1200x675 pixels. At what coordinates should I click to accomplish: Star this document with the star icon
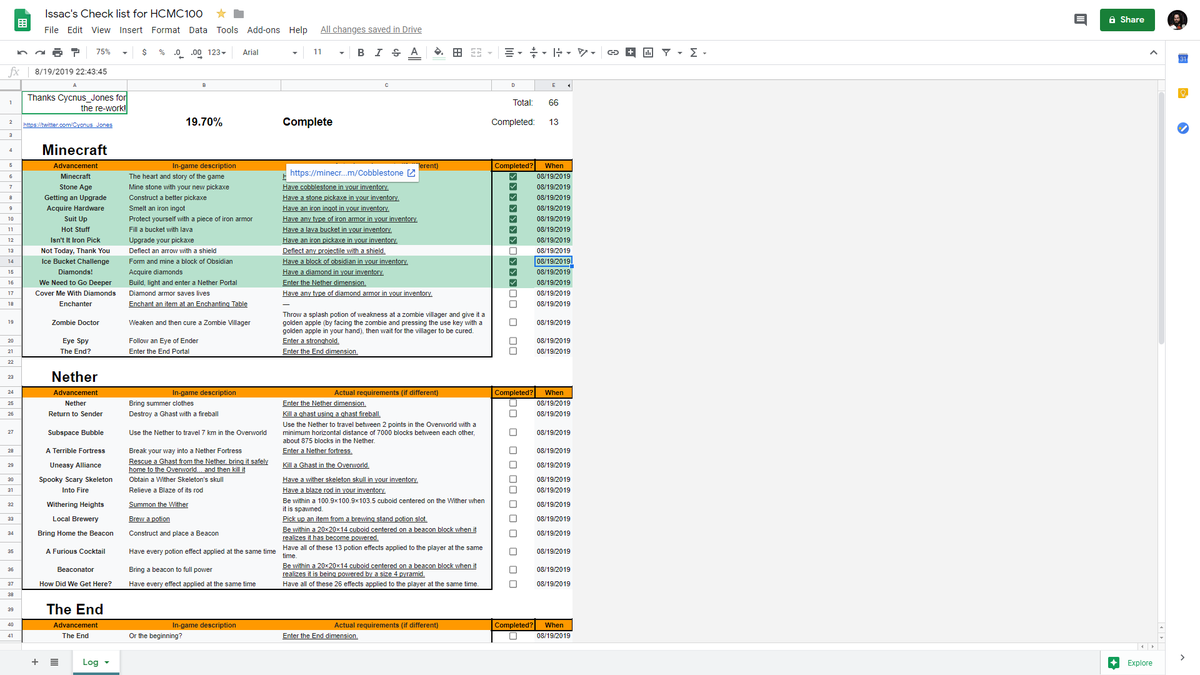coord(220,14)
